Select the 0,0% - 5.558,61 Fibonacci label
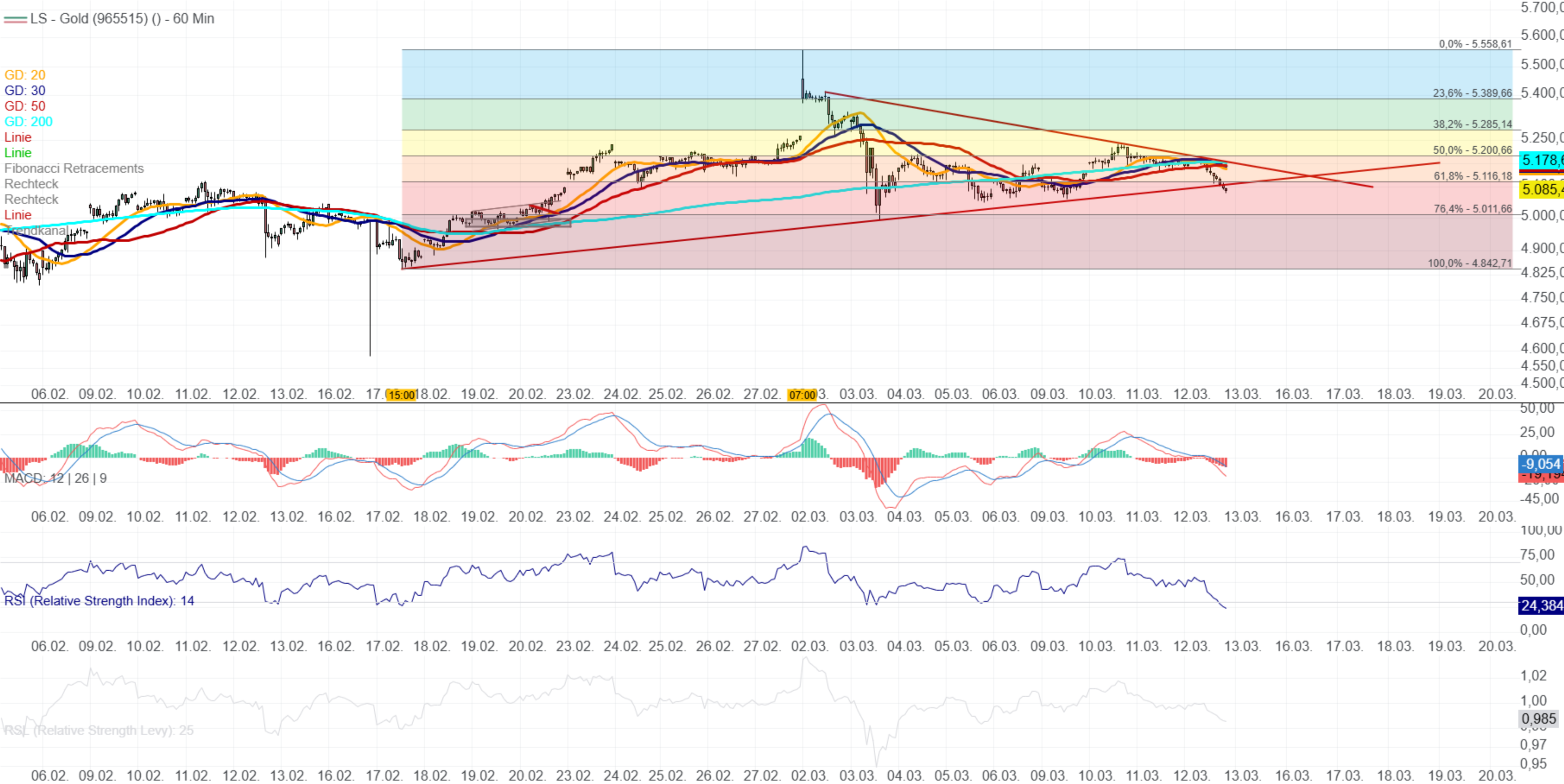The height and width of the screenshot is (784, 1564). [x=1475, y=44]
